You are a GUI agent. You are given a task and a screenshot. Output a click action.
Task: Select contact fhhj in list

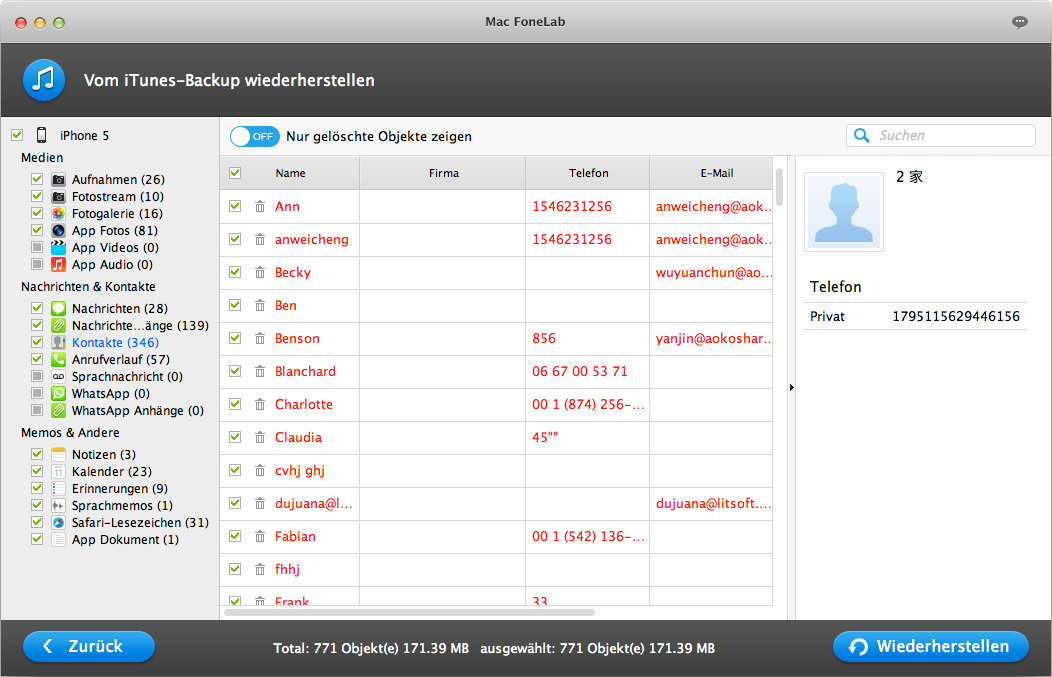coord(287,569)
